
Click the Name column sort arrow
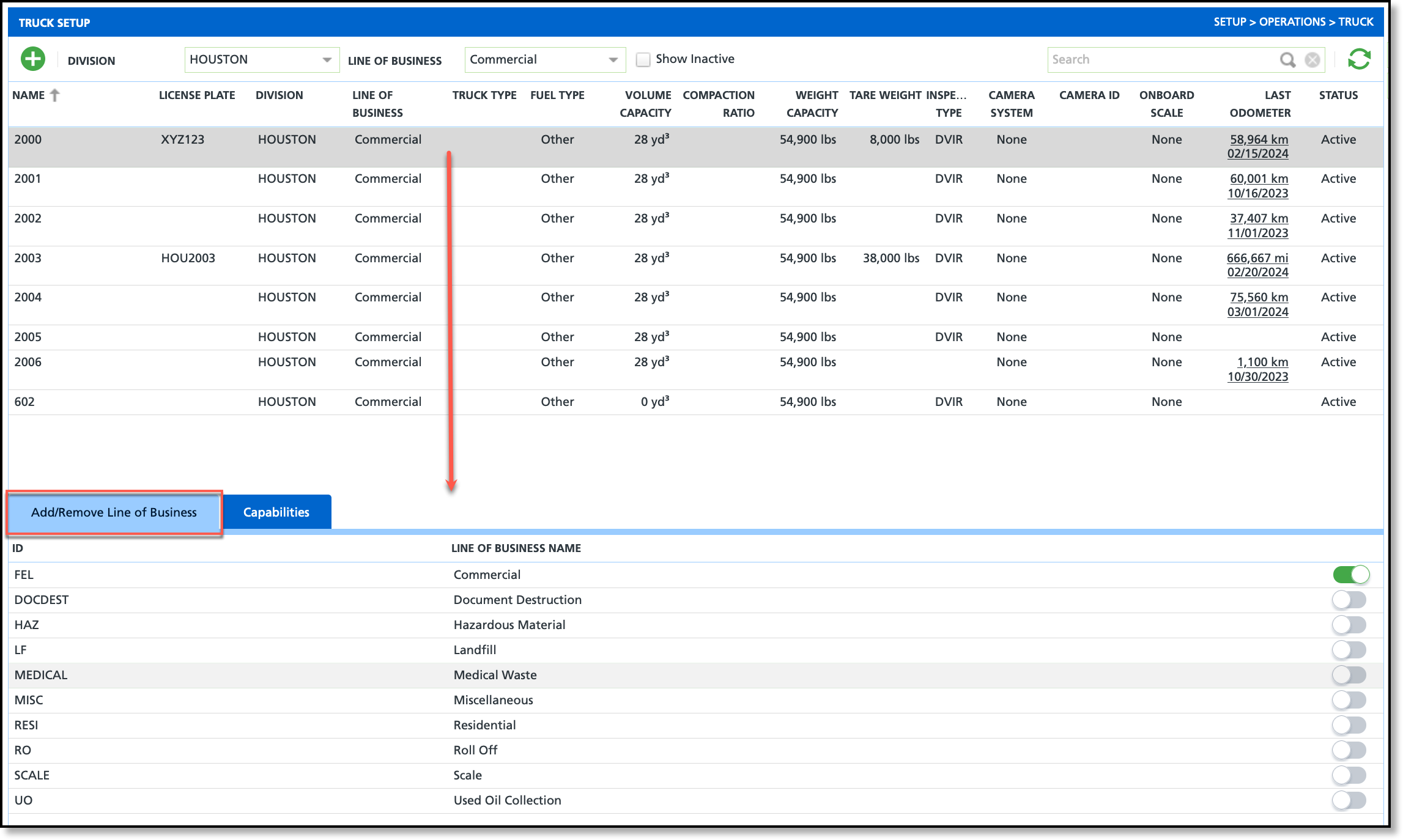click(x=55, y=95)
